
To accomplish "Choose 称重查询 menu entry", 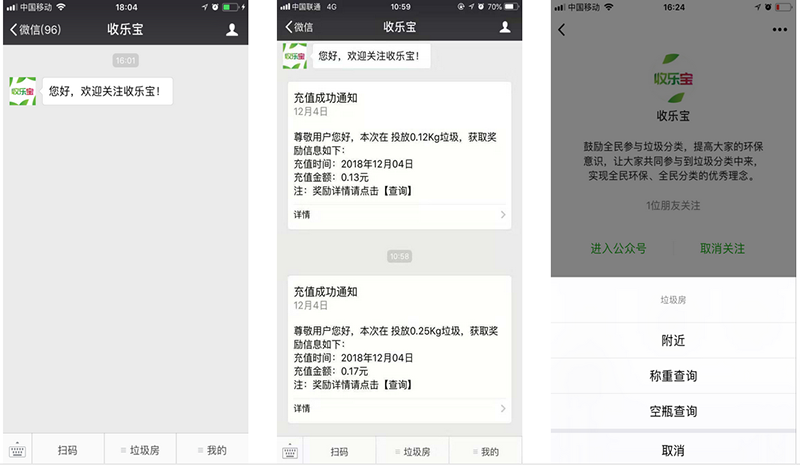I will (673, 376).
